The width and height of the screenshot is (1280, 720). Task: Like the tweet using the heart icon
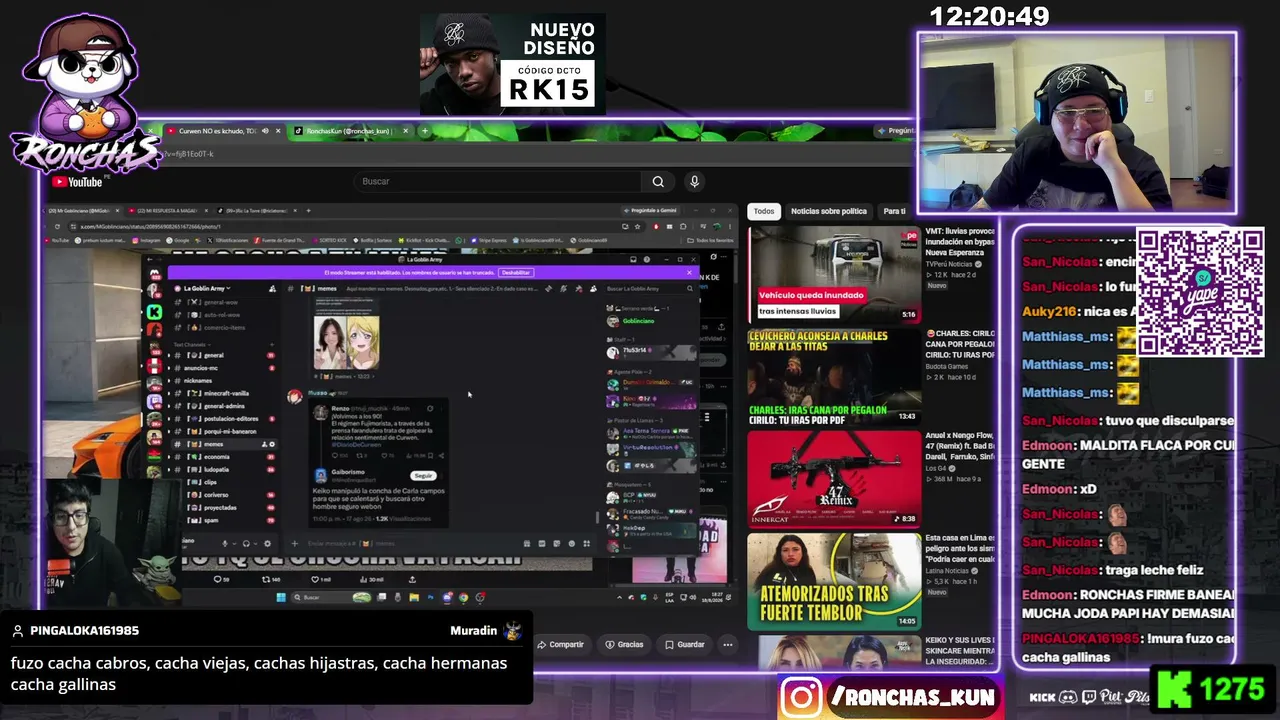pos(315,579)
